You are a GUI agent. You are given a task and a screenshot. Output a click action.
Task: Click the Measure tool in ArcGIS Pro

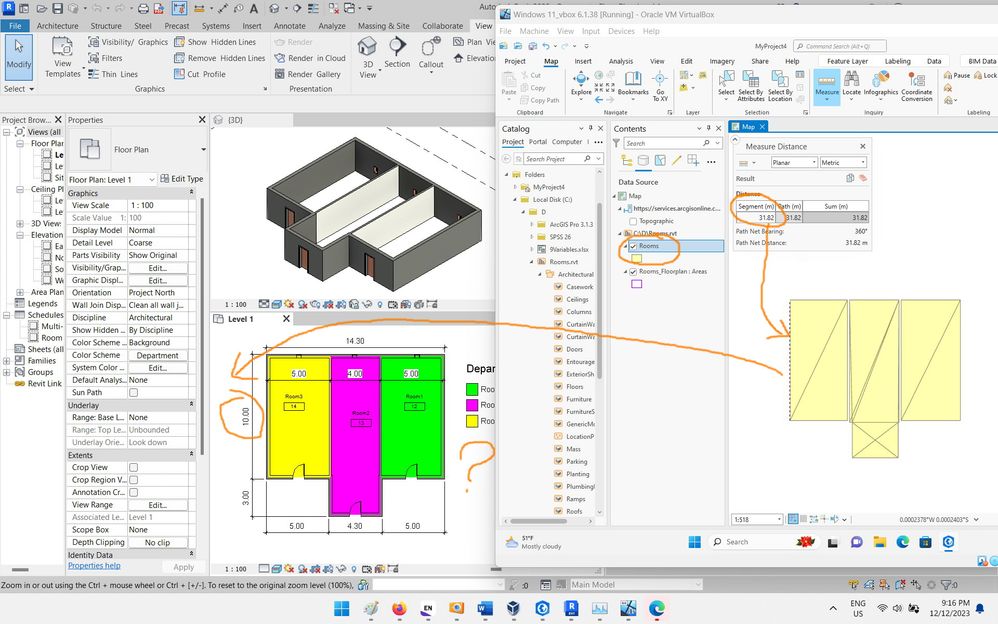[x=827, y=86]
